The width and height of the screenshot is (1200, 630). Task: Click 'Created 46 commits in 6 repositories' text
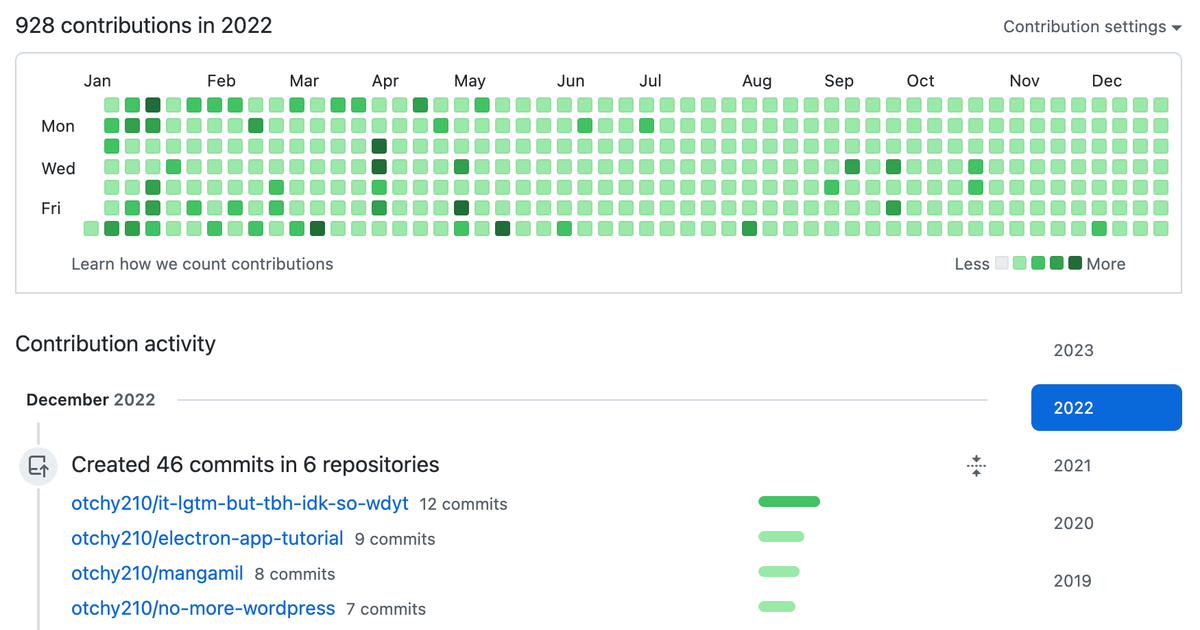(x=255, y=465)
